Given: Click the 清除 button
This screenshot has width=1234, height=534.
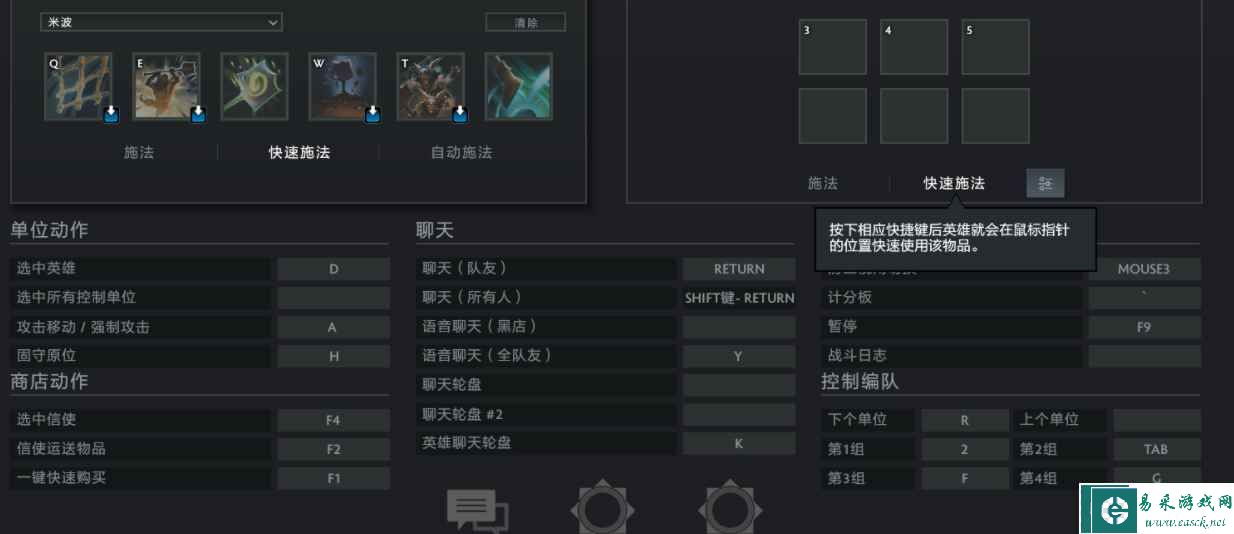Looking at the screenshot, I should point(525,22).
